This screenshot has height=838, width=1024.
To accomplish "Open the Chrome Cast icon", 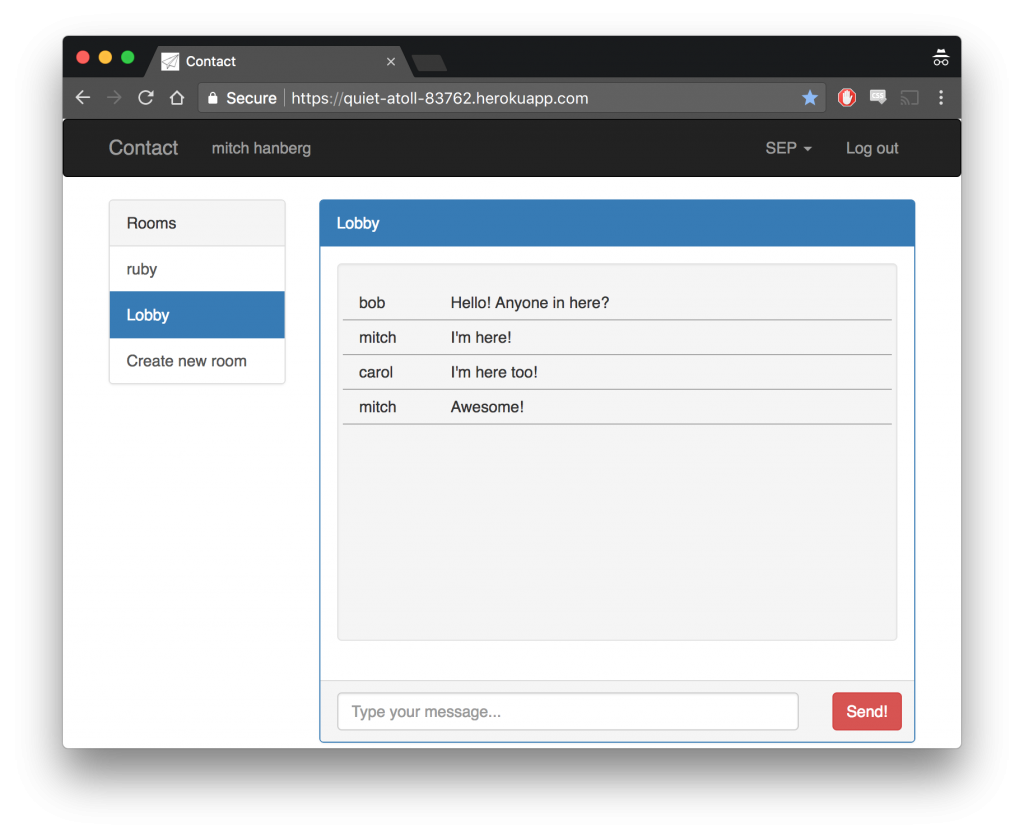I will tap(910, 98).
